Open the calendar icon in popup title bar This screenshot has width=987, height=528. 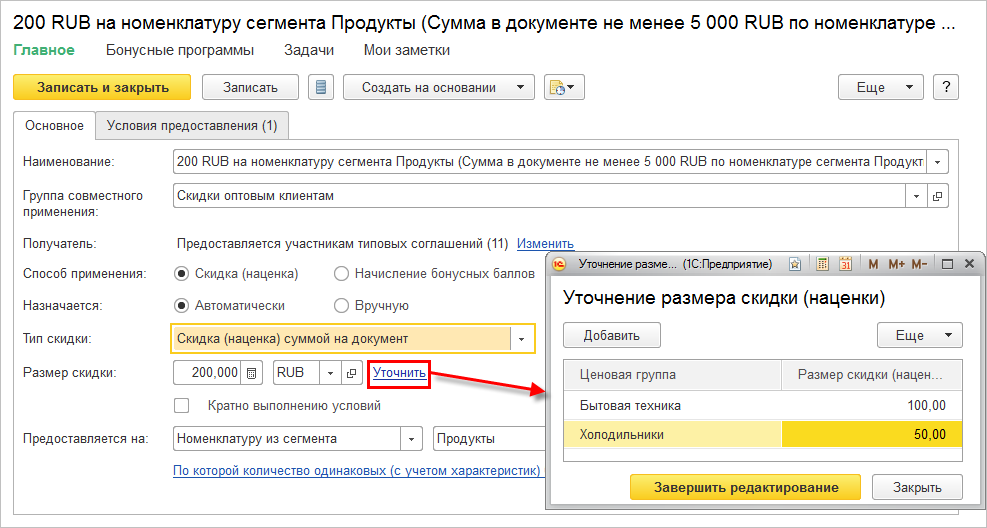pyautogui.click(x=845, y=264)
